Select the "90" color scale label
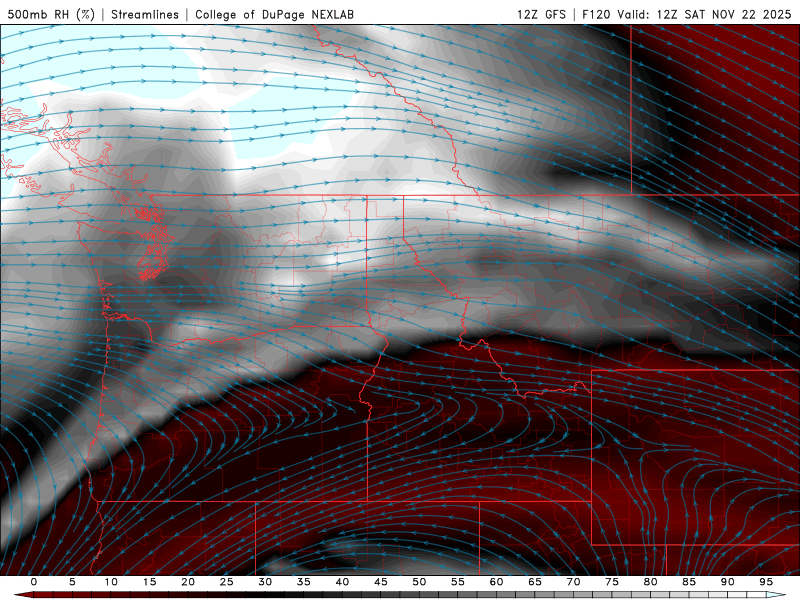The width and height of the screenshot is (800, 600). [x=727, y=582]
